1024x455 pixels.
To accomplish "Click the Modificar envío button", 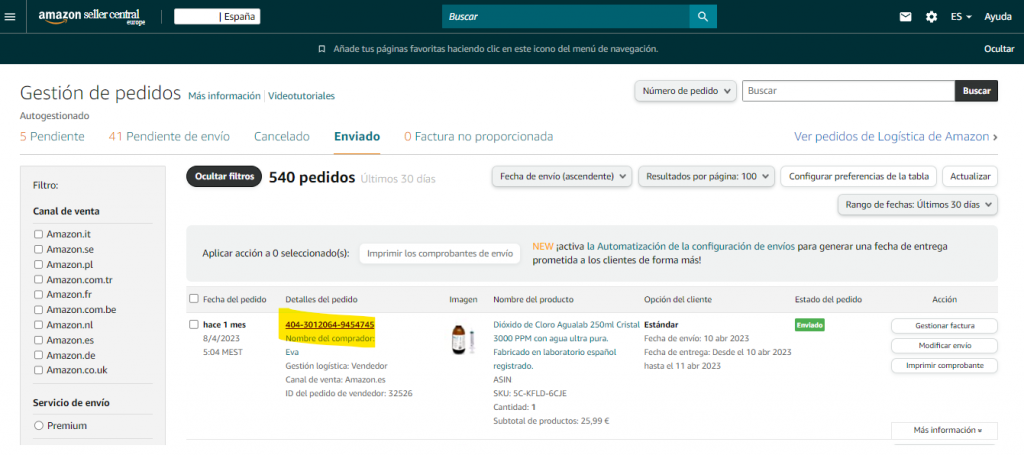I will coord(944,345).
